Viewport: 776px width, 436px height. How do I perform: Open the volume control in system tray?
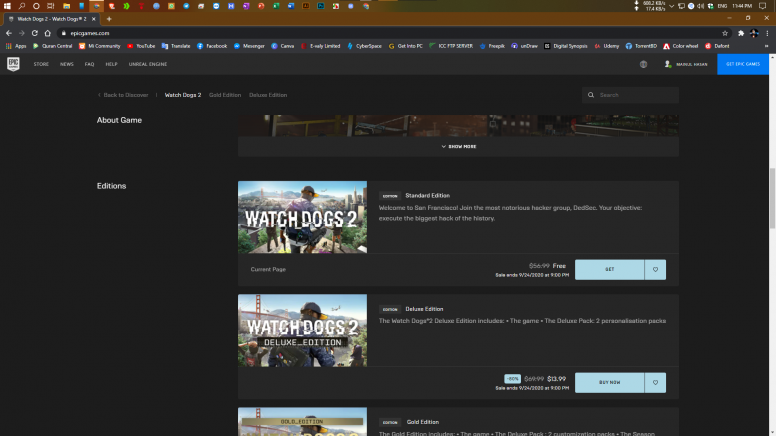pos(700,6)
